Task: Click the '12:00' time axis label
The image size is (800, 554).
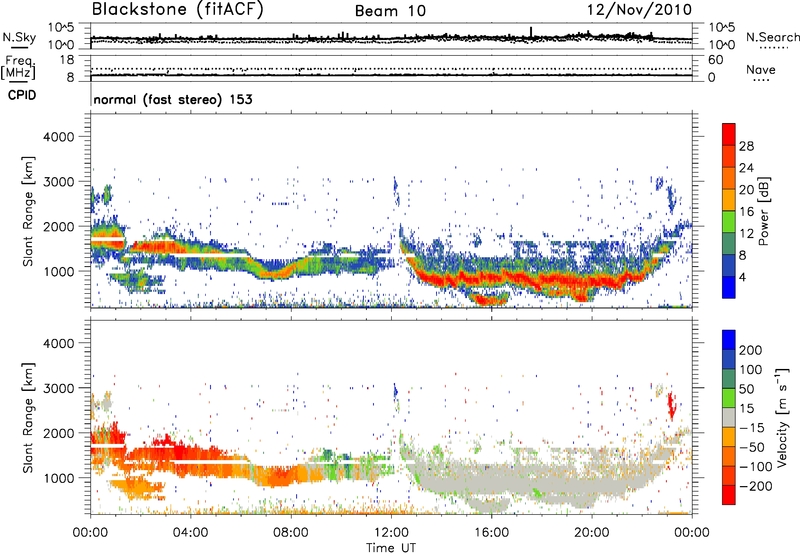Action: click(391, 533)
